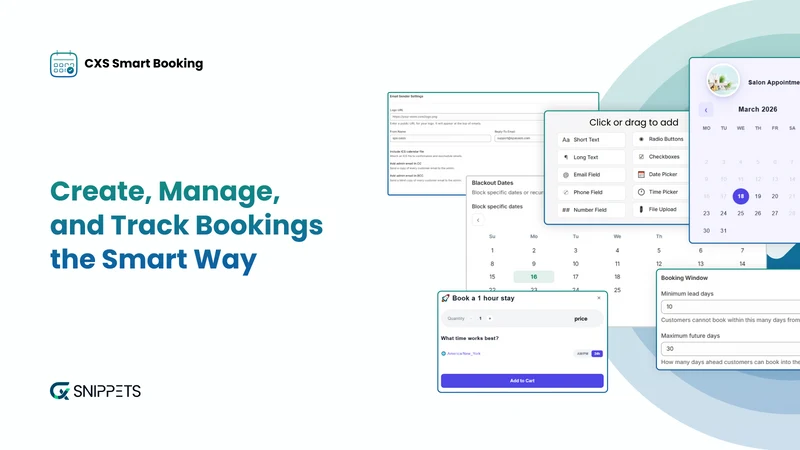This screenshot has height=450, width=800.
Task: Open the America/New_York timezone link
Action: (464, 353)
